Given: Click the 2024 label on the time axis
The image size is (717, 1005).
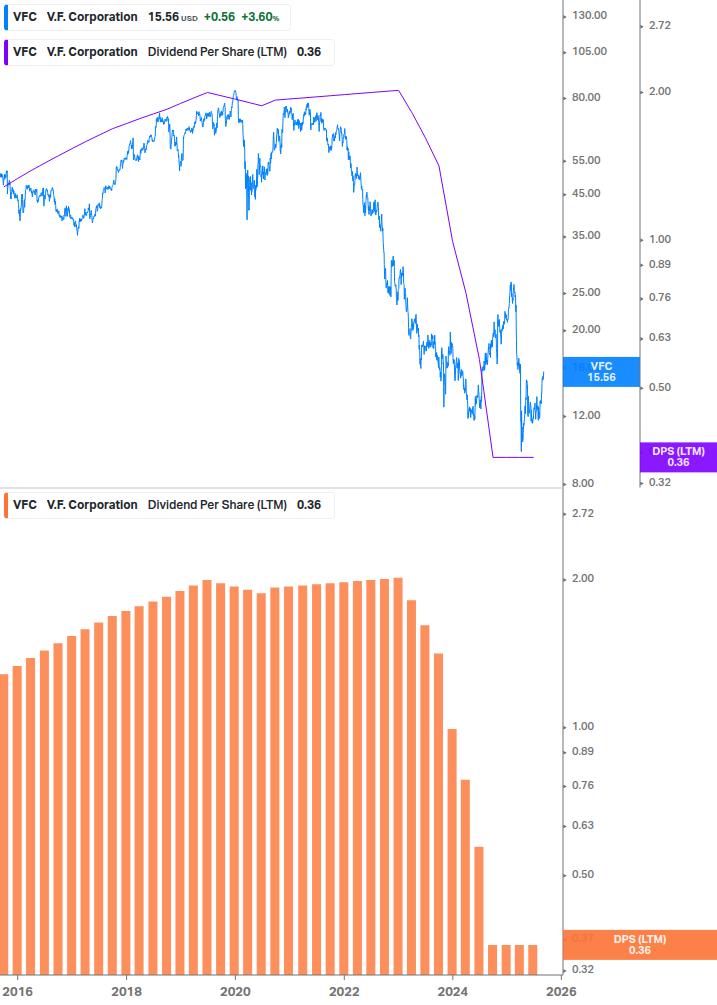Looking at the screenshot, I should pos(452,992).
